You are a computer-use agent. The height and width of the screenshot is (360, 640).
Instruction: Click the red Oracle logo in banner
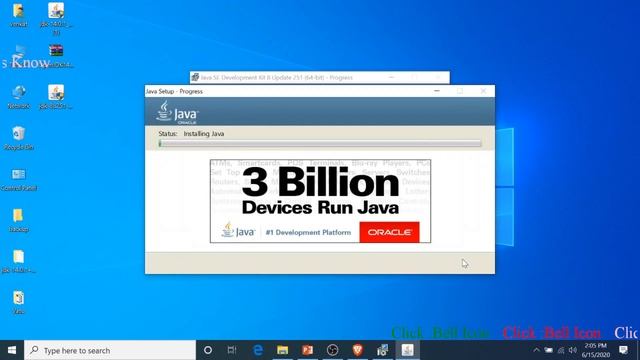[389, 232]
